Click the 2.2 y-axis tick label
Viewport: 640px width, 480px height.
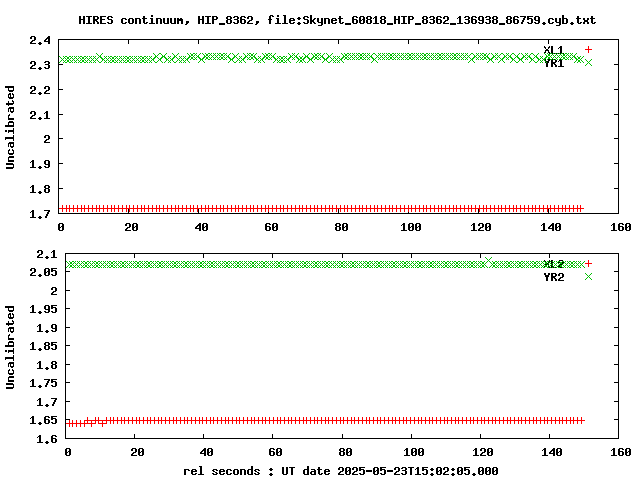click(x=40, y=90)
